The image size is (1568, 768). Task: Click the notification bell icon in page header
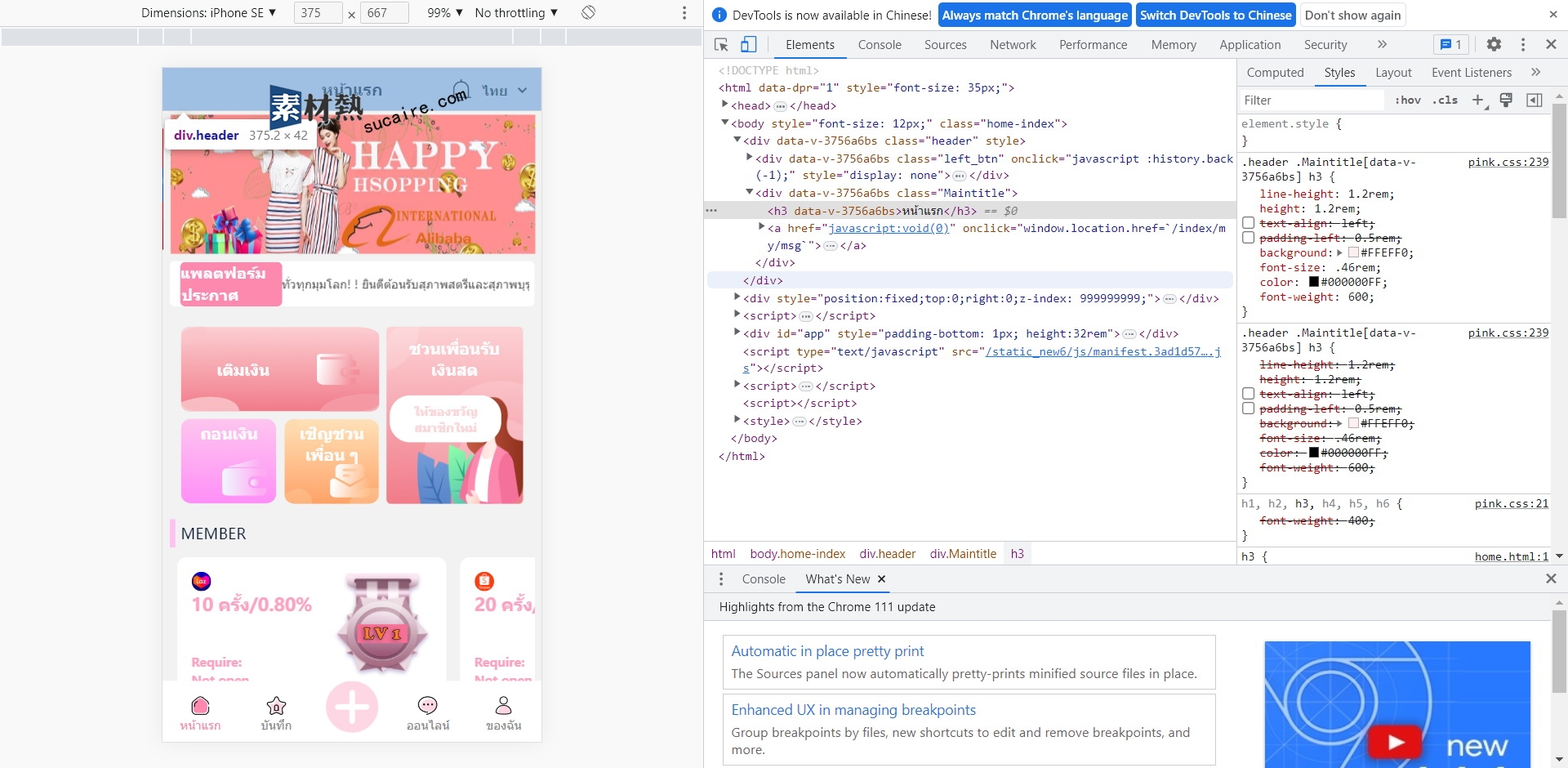coord(461,90)
